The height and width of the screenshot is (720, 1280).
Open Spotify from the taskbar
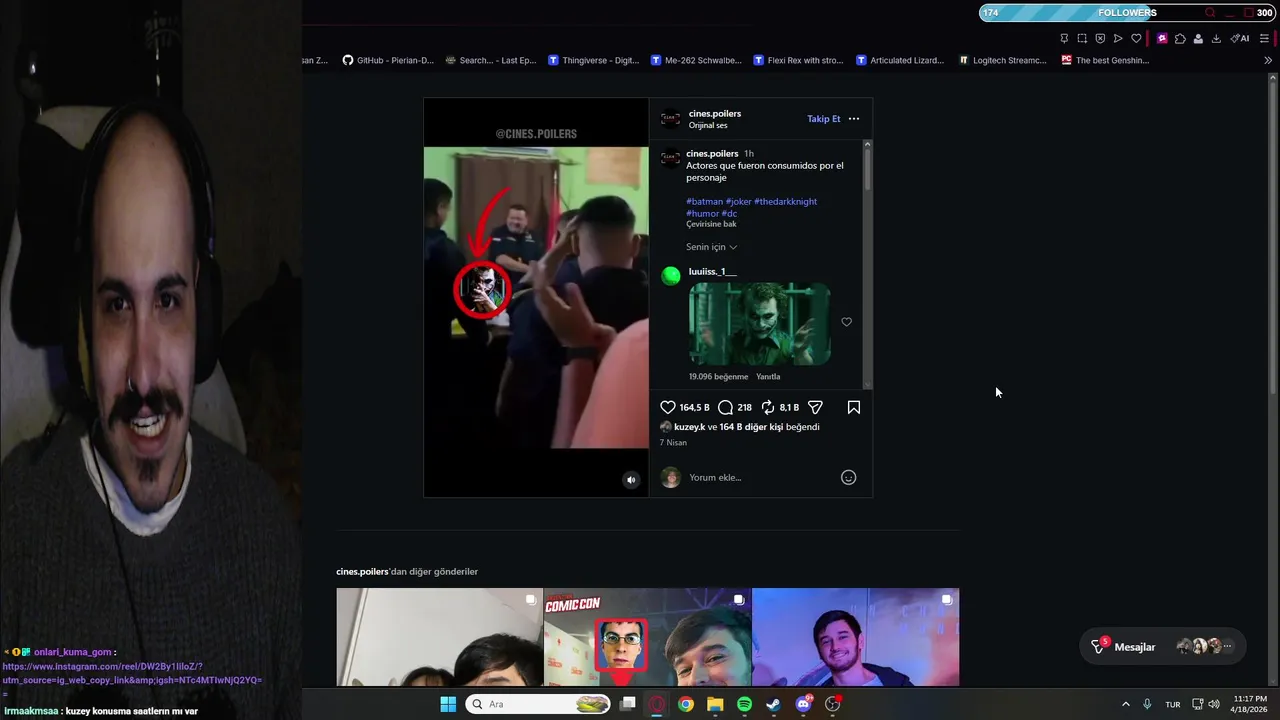744,704
